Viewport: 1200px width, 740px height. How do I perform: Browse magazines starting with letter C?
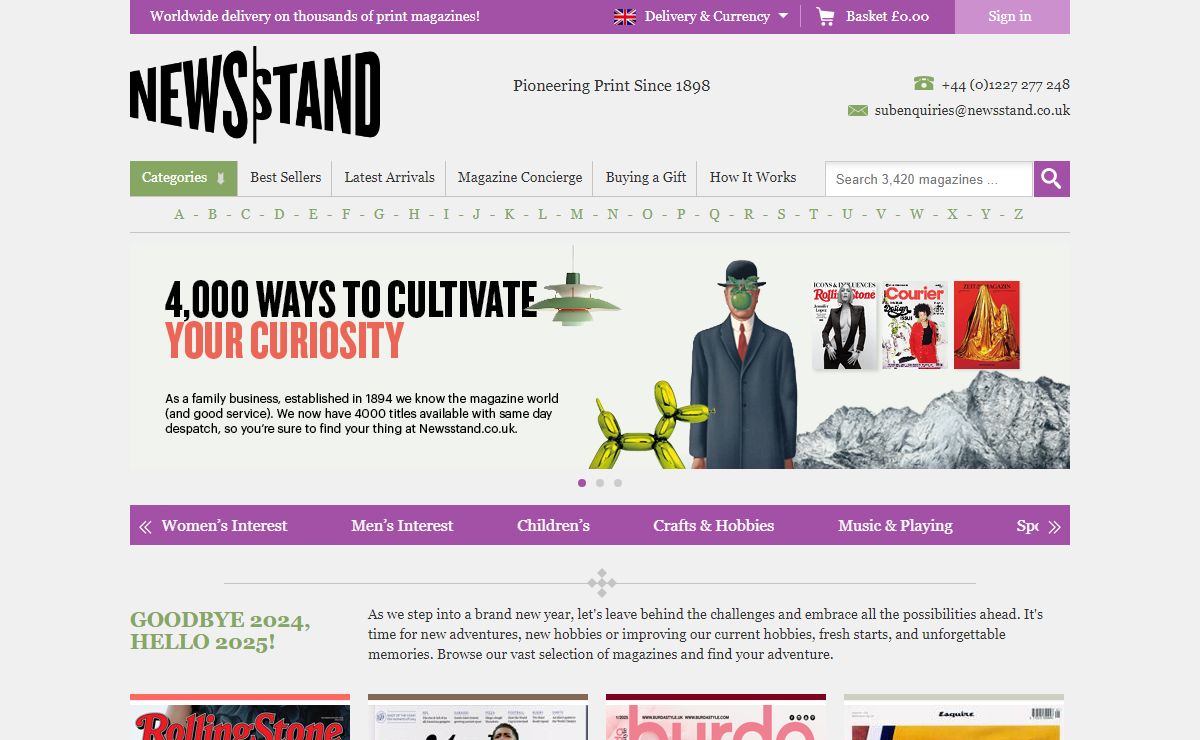245,214
